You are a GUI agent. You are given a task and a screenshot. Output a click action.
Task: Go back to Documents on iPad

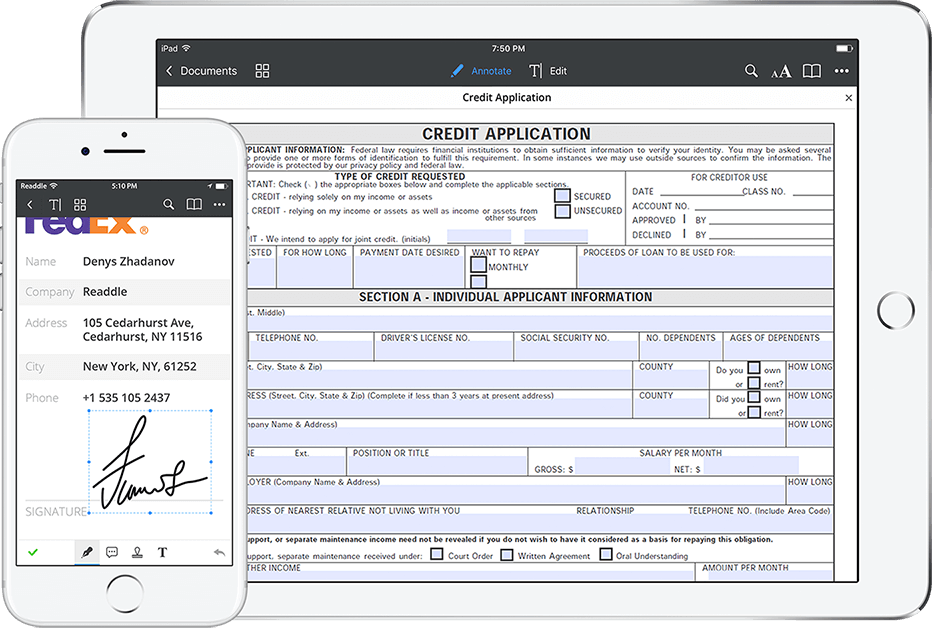pos(201,71)
